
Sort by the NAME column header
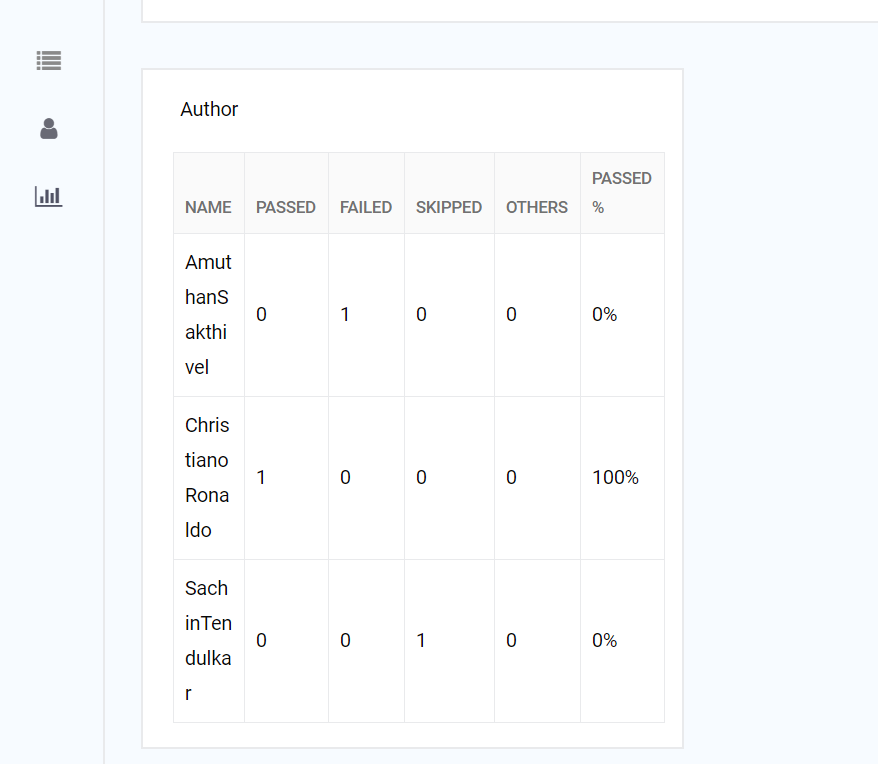coord(208,207)
